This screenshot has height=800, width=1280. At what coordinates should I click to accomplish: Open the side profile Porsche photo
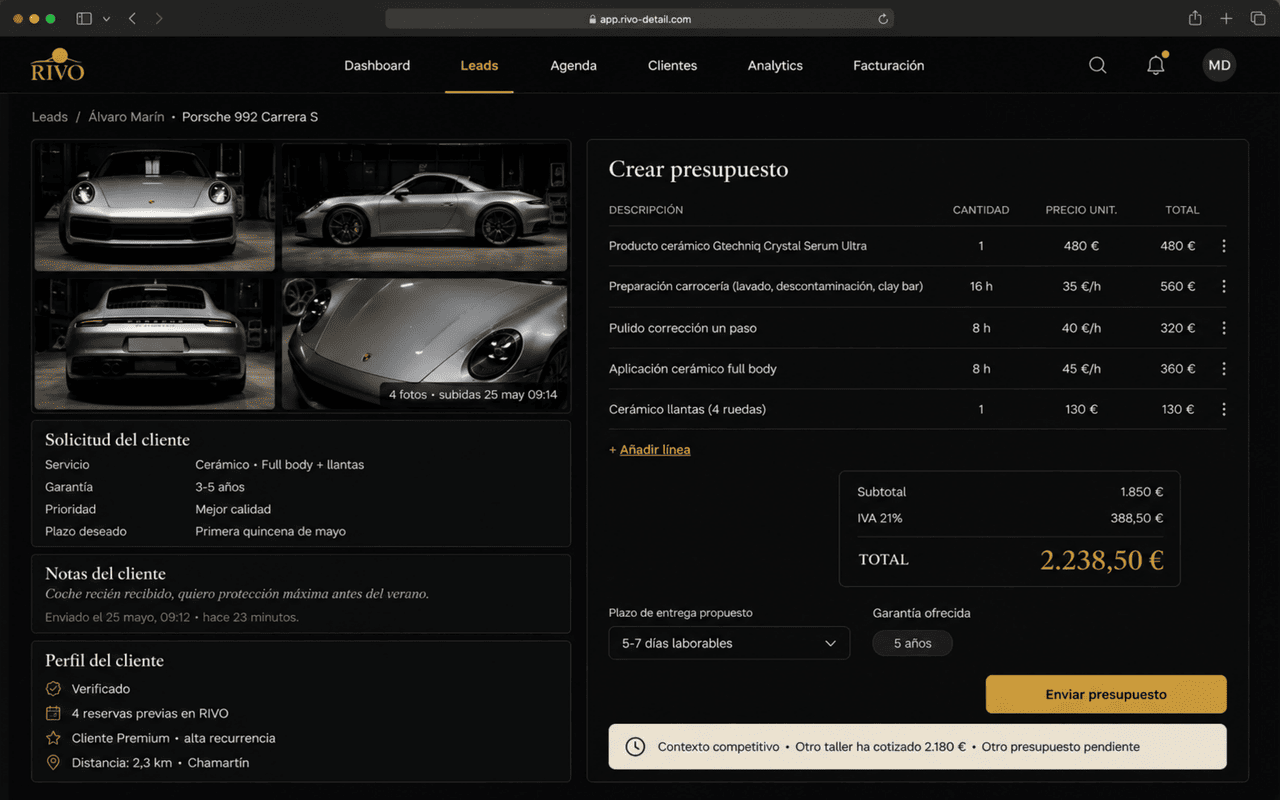(424, 207)
